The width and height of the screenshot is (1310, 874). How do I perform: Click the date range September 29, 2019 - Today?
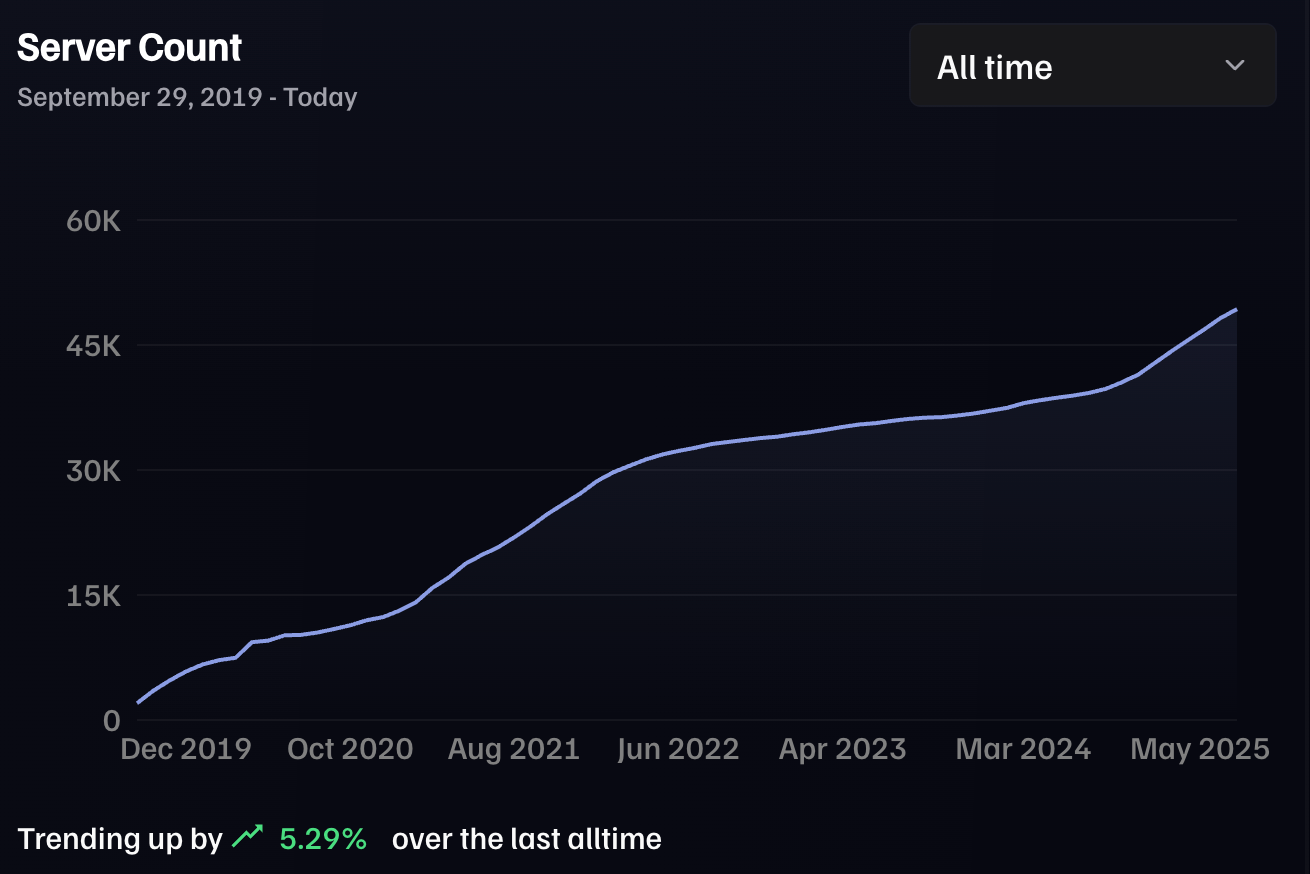coord(187,97)
